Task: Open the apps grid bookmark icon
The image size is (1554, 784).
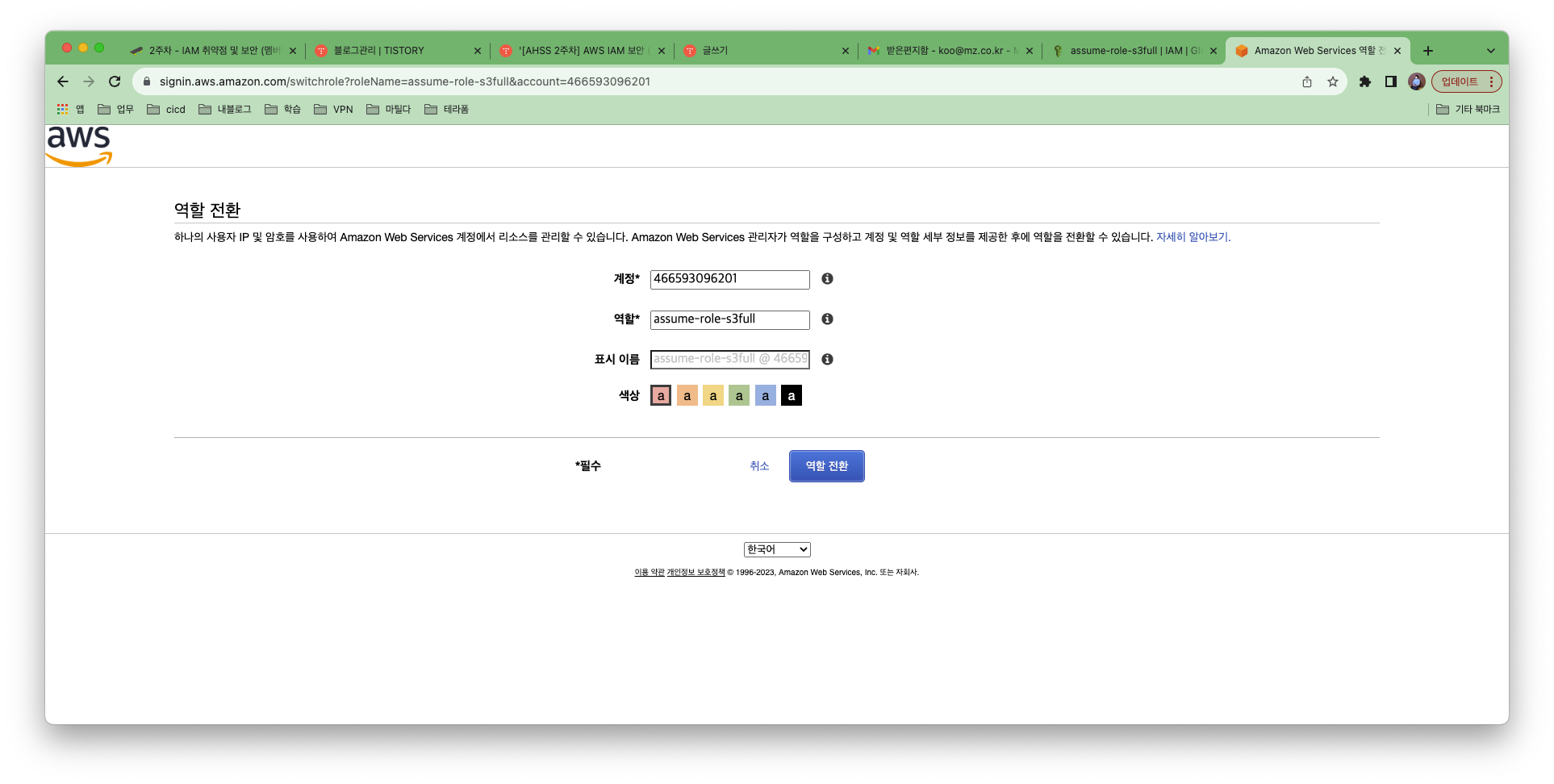Action: coord(63,109)
